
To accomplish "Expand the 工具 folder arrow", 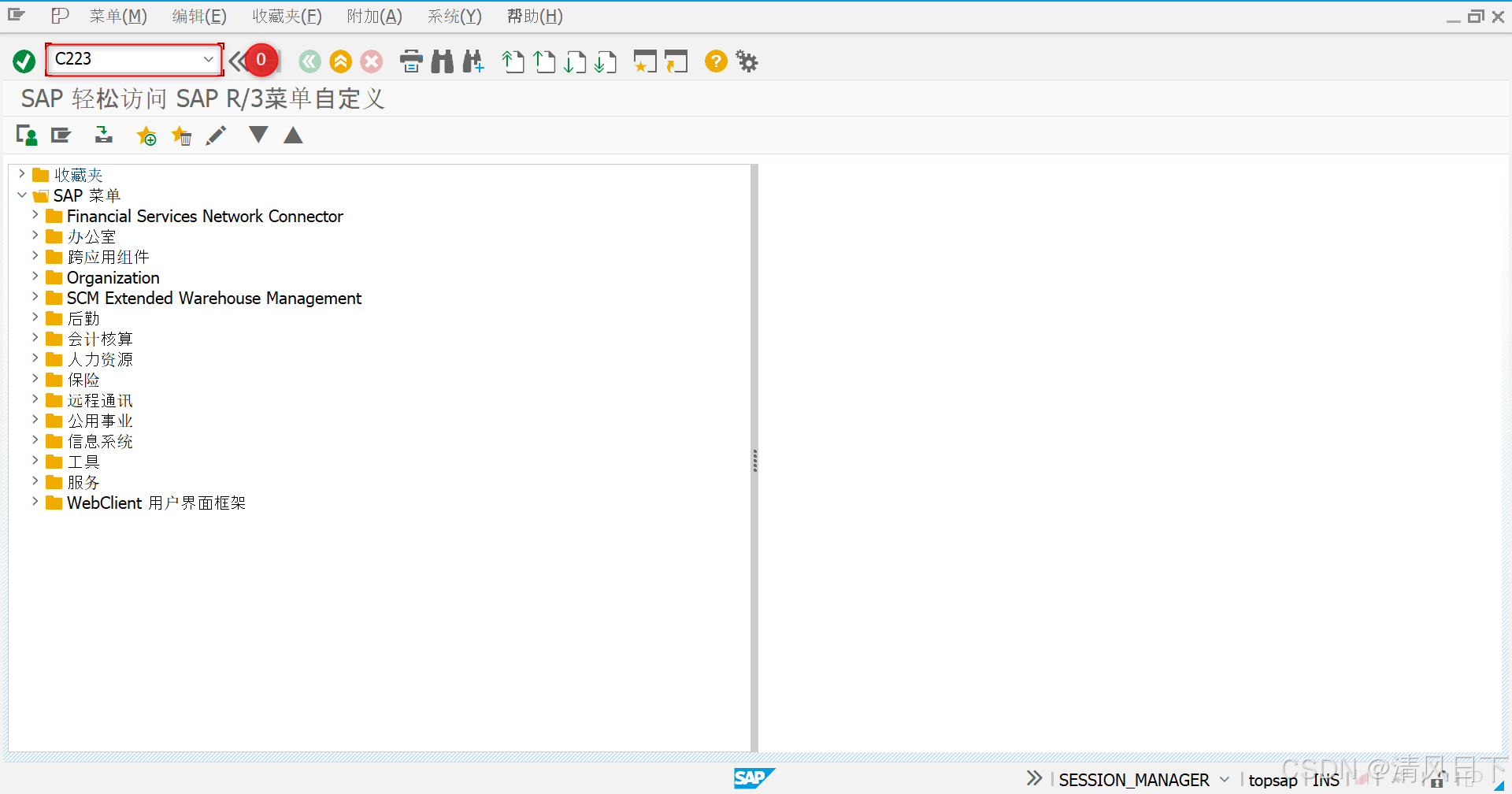I will (35, 461).
